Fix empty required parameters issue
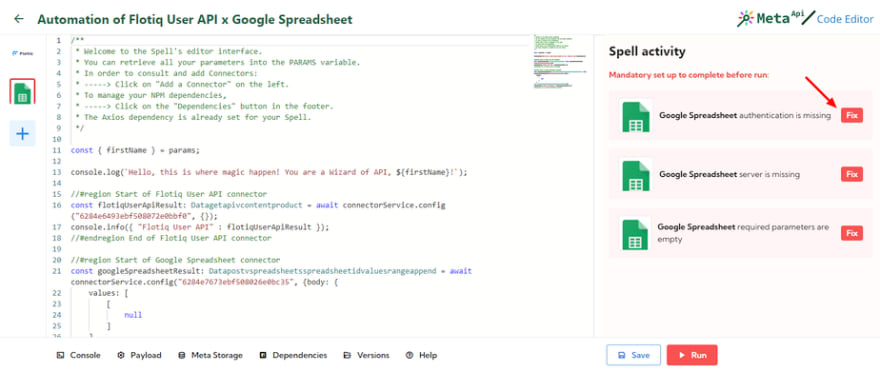This screenshot has width=880, height=372. (851, 233)
